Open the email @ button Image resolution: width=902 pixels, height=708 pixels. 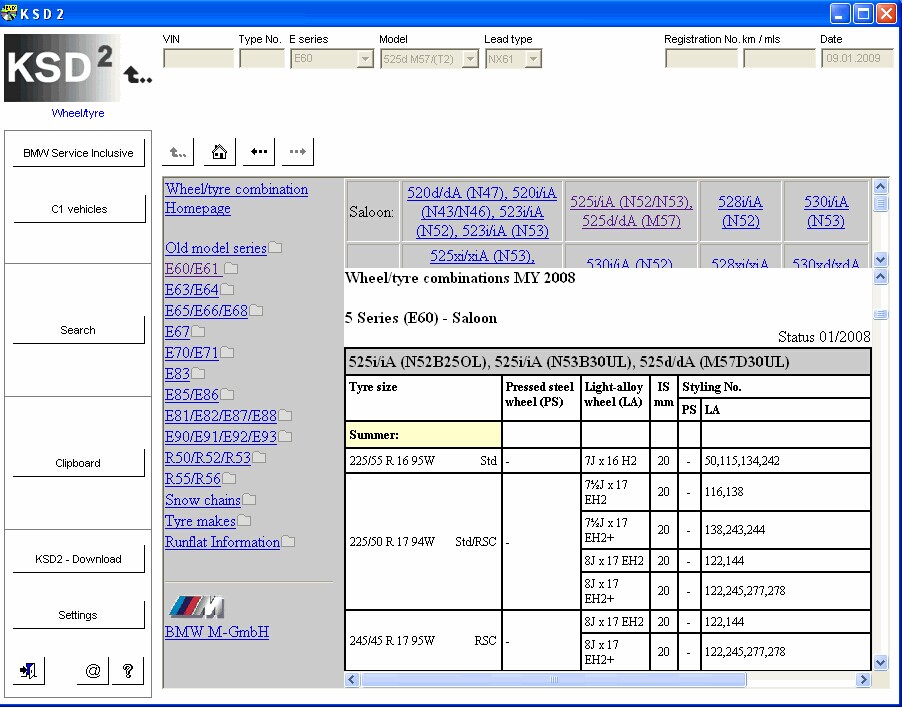click(93, 671)
